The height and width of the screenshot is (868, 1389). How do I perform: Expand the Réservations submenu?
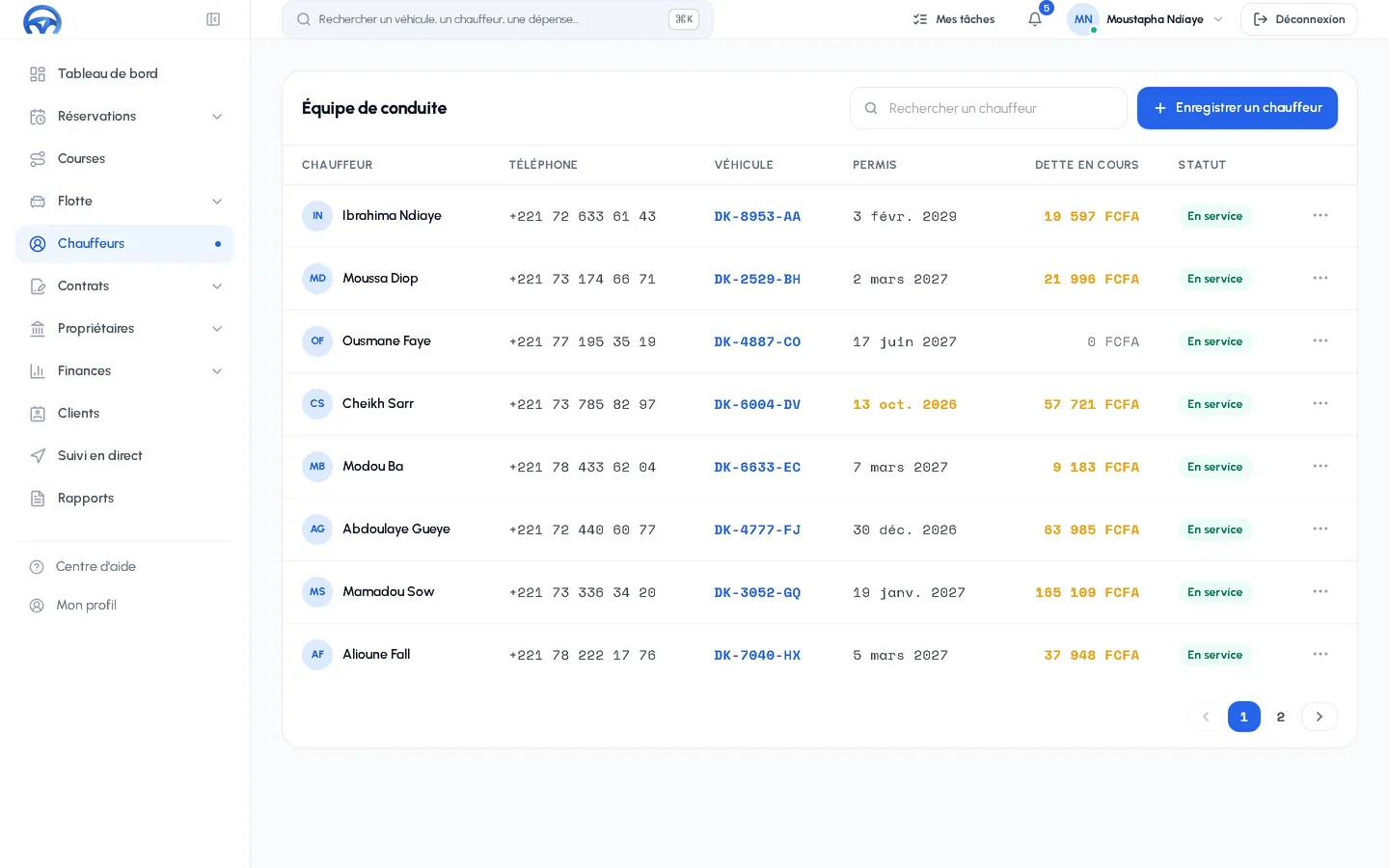click(217, 117)
